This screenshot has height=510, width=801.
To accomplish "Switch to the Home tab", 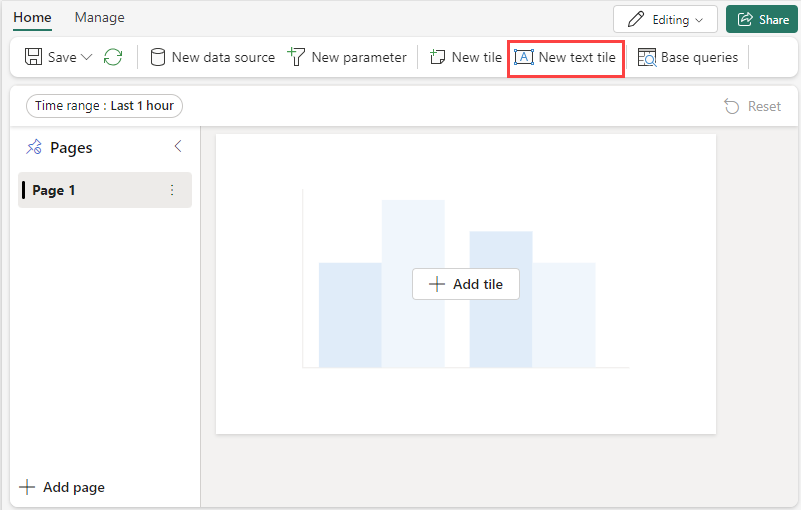I will pyautogui.click(x=32, y=18).
